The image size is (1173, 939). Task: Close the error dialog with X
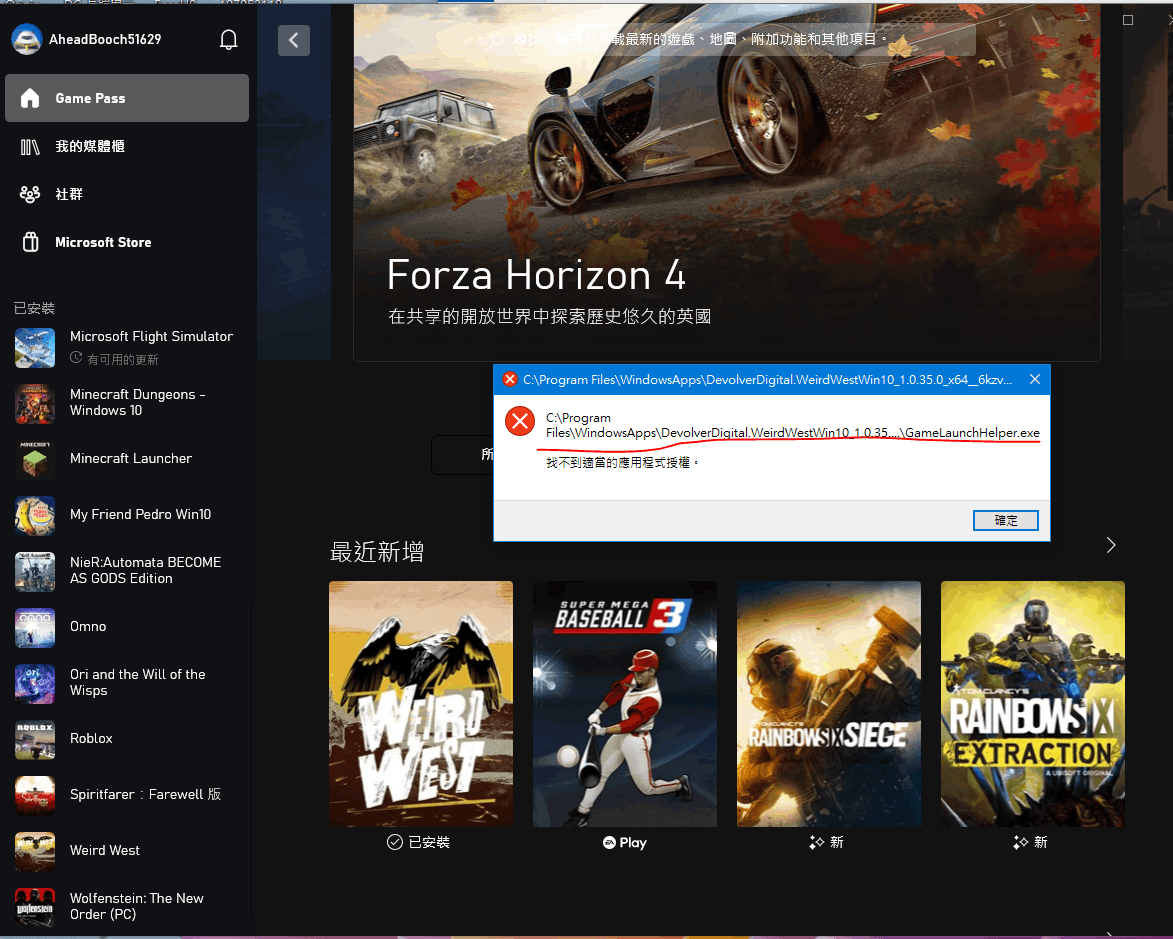[1035, 379]
